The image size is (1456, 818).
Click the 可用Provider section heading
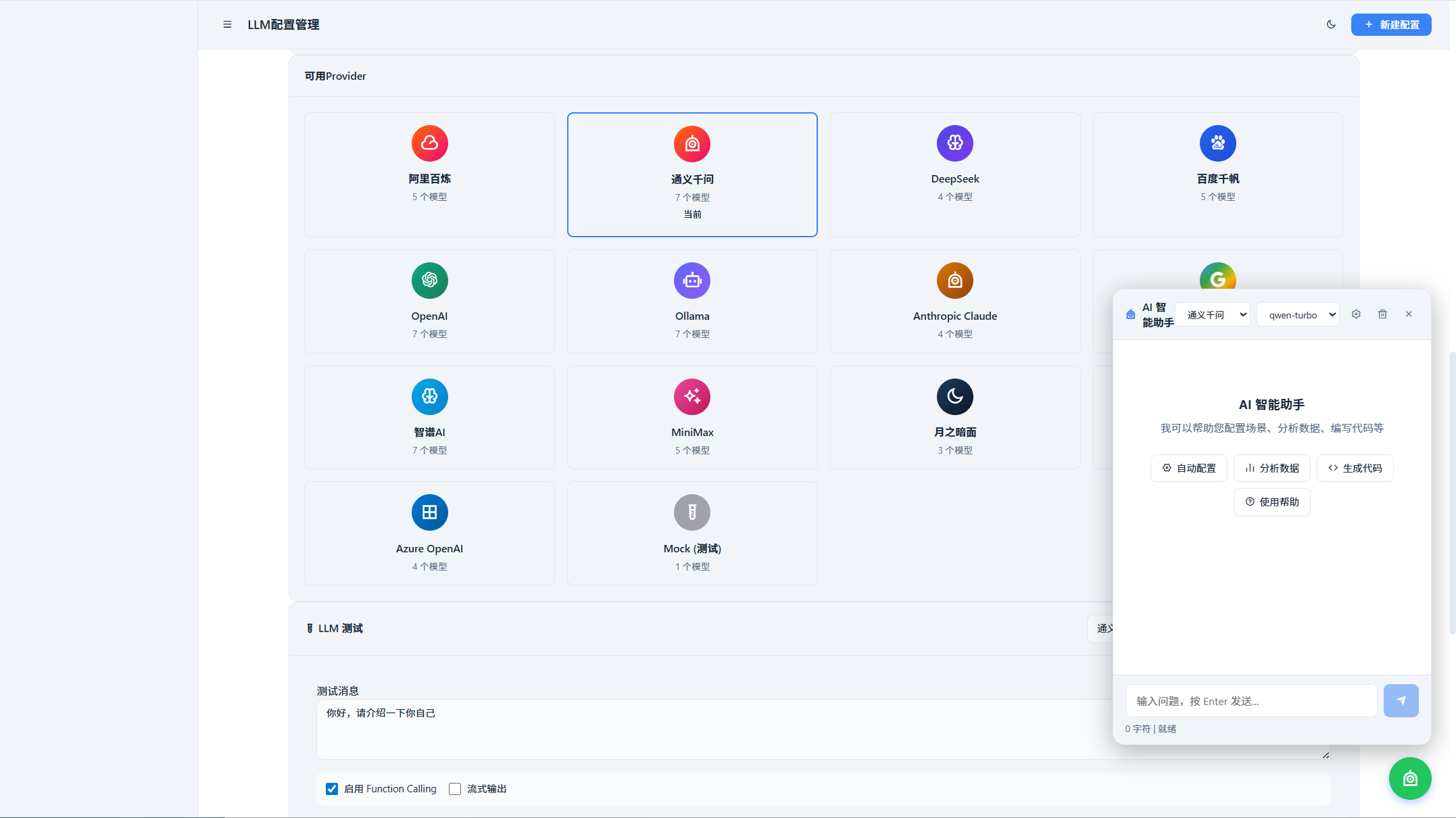coord(335,76)
